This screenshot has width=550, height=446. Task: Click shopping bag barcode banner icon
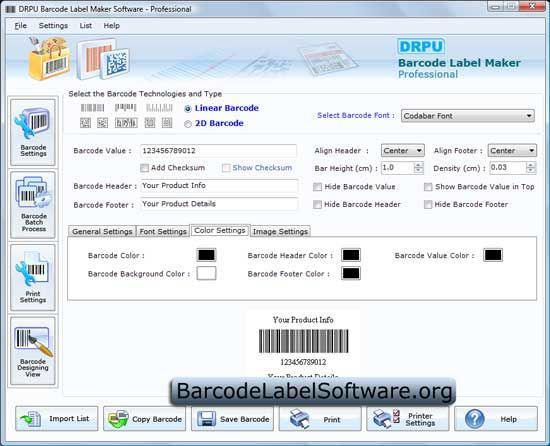[x=49, y=59]
